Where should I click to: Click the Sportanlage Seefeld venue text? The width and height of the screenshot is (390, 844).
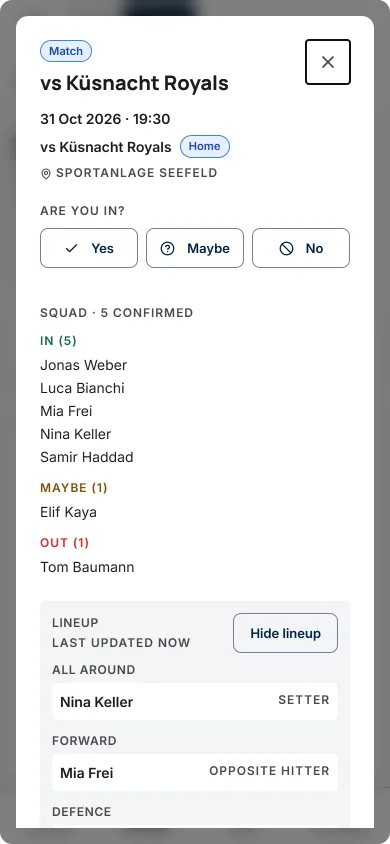[x=137, y=173]
